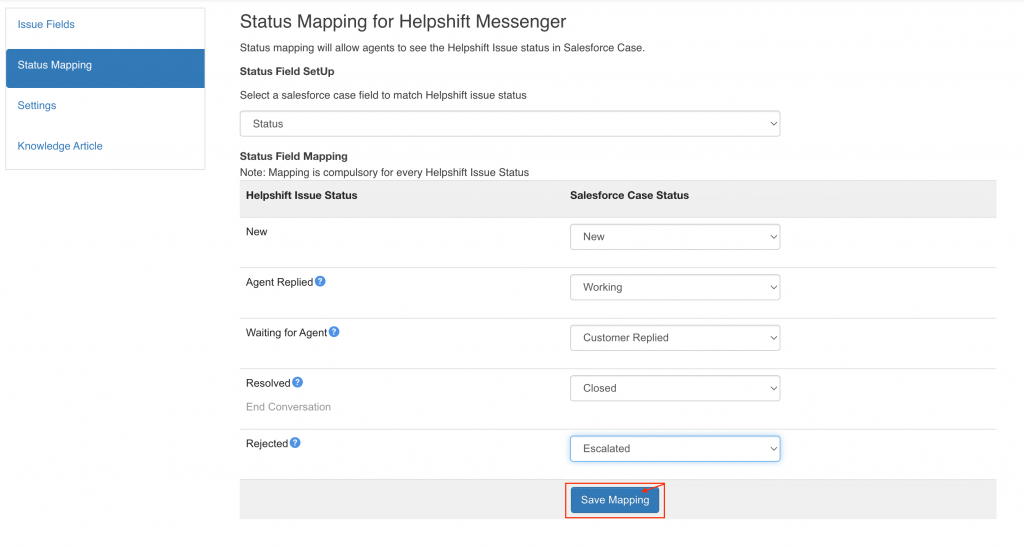Click the question mark icon beside Rejected
Screen dimensions: 1024x547
(x=295, y=443)
